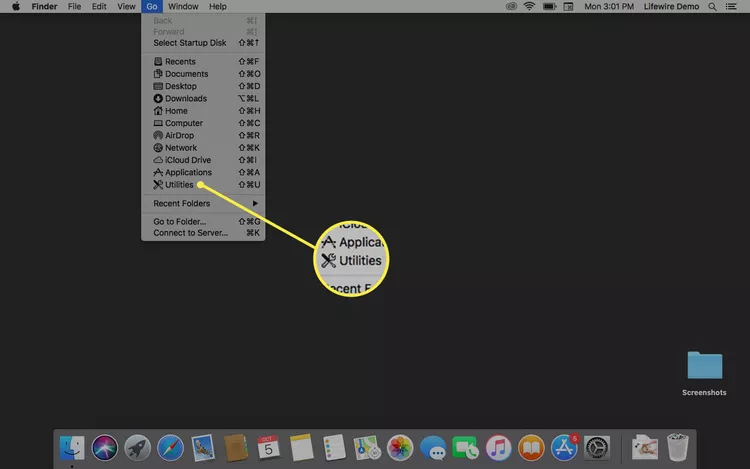Expand the Recent Folders submenu
The height and width of the screenshot is (469, 750).
203,204
